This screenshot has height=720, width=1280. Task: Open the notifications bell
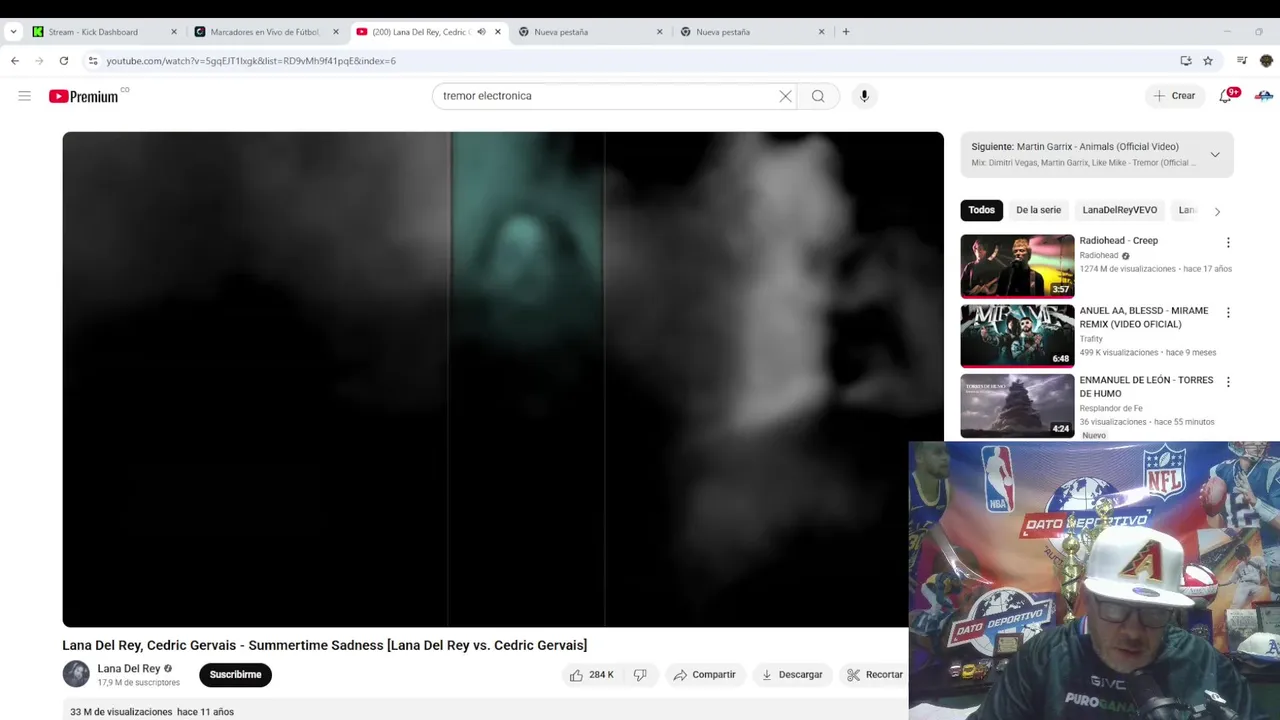tap(1226, 96)
